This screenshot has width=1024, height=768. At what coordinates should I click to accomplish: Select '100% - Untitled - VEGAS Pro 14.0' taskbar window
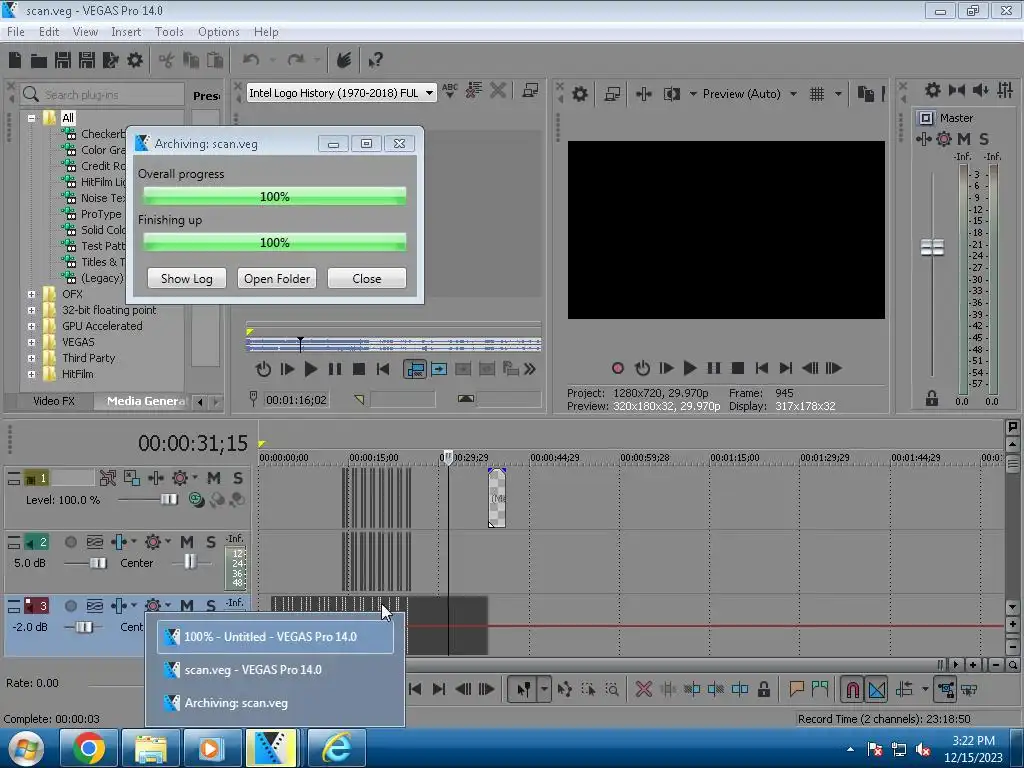click(275, 637)
